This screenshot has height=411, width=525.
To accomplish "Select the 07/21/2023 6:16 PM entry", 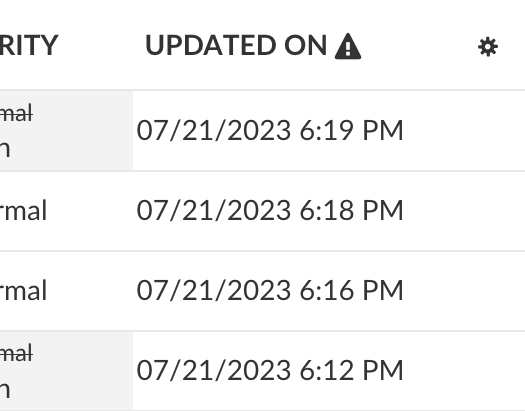I will [x=270, y=290].
